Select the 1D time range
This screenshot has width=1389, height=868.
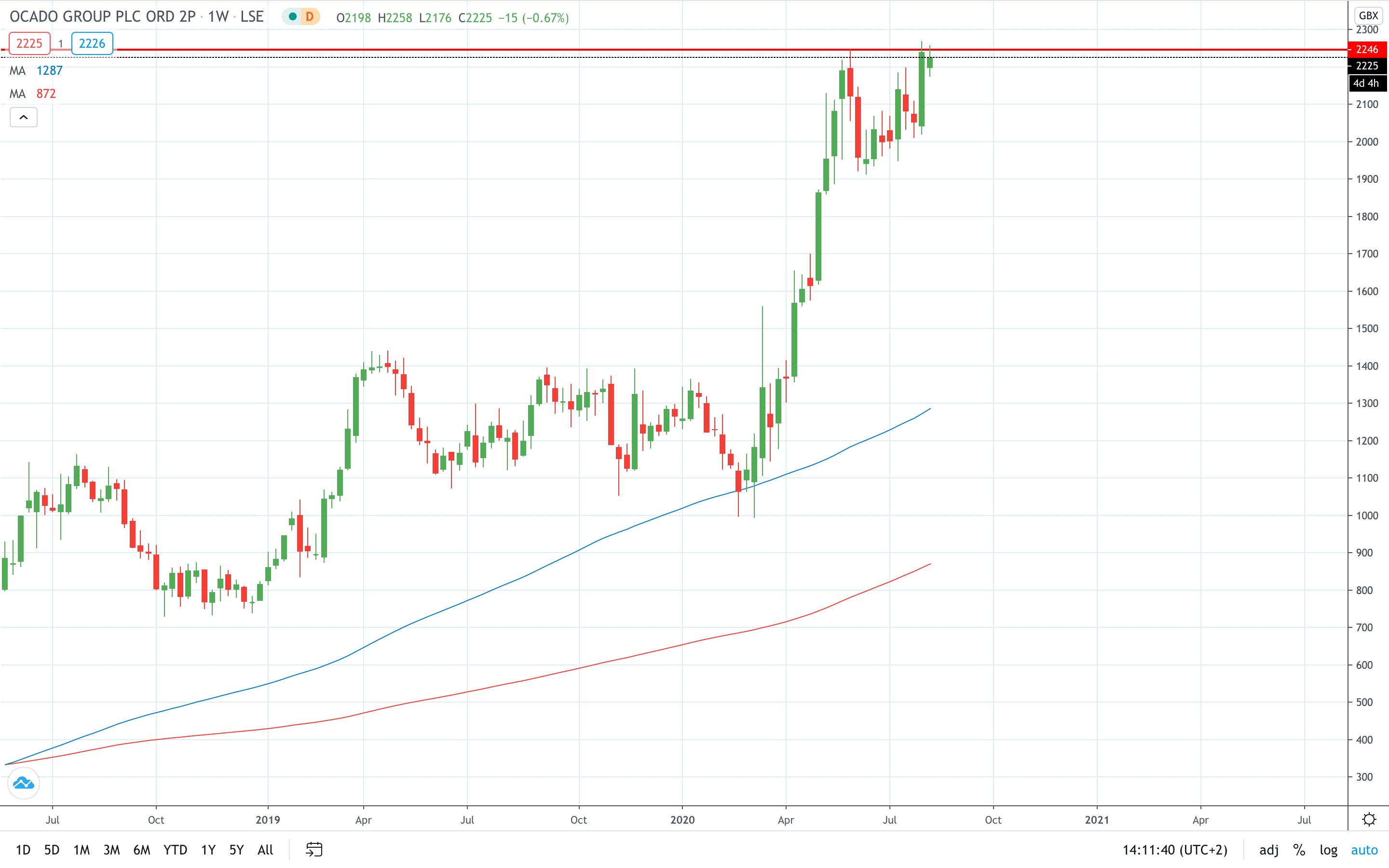pyautogui.click(x=23, y=850)
